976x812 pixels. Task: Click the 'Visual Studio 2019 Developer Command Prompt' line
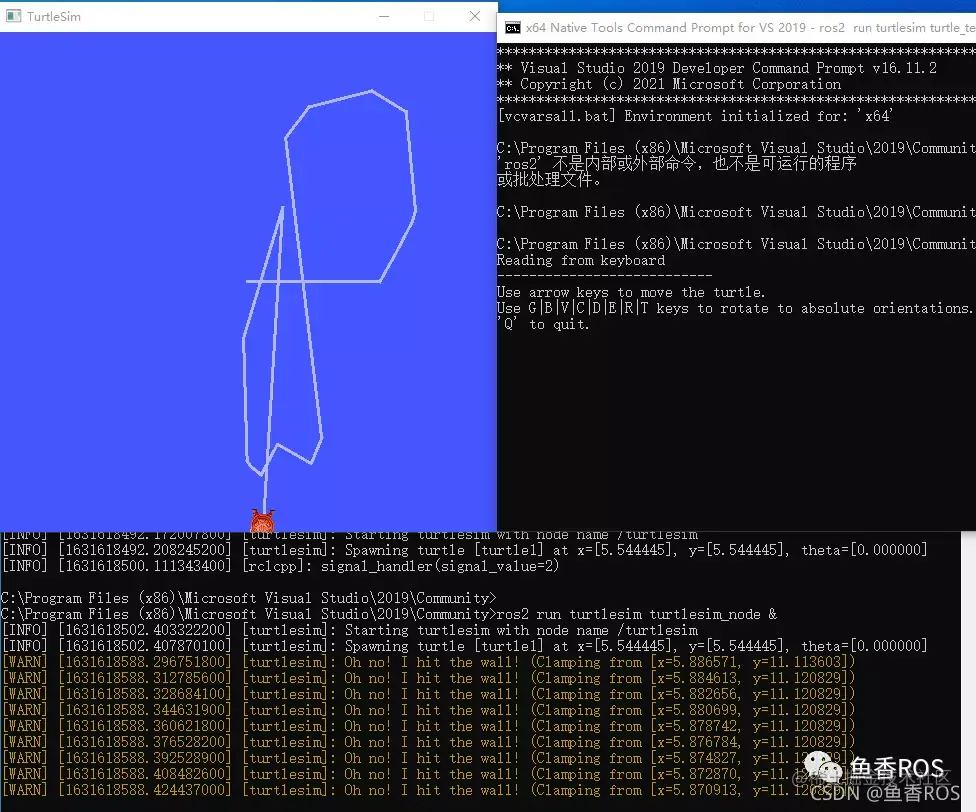[716, 68]
